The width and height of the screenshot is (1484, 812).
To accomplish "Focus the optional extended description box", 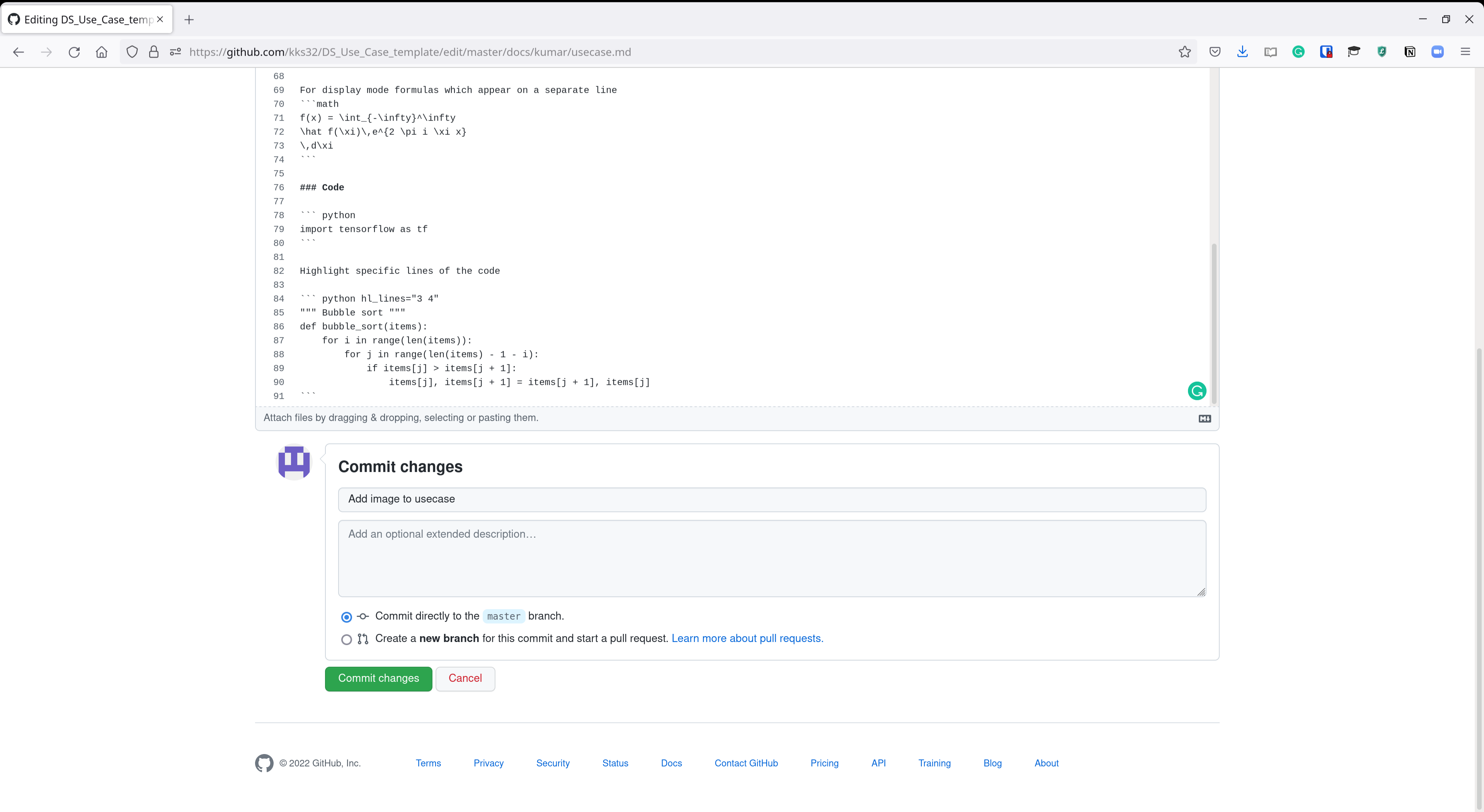I will tap(771, 559).
